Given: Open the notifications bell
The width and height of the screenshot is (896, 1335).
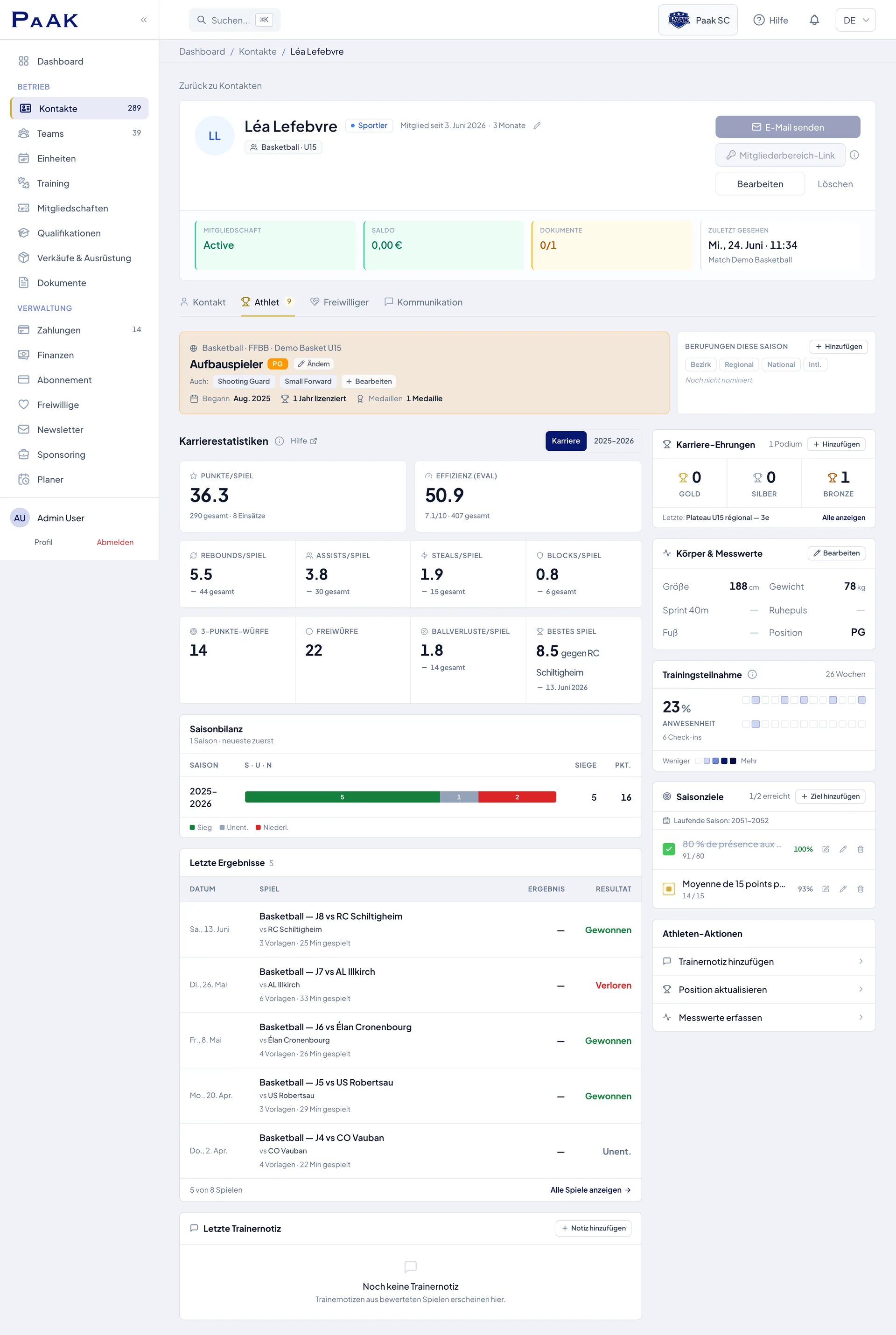Looking at the screenshot, I should pos(814,20).
